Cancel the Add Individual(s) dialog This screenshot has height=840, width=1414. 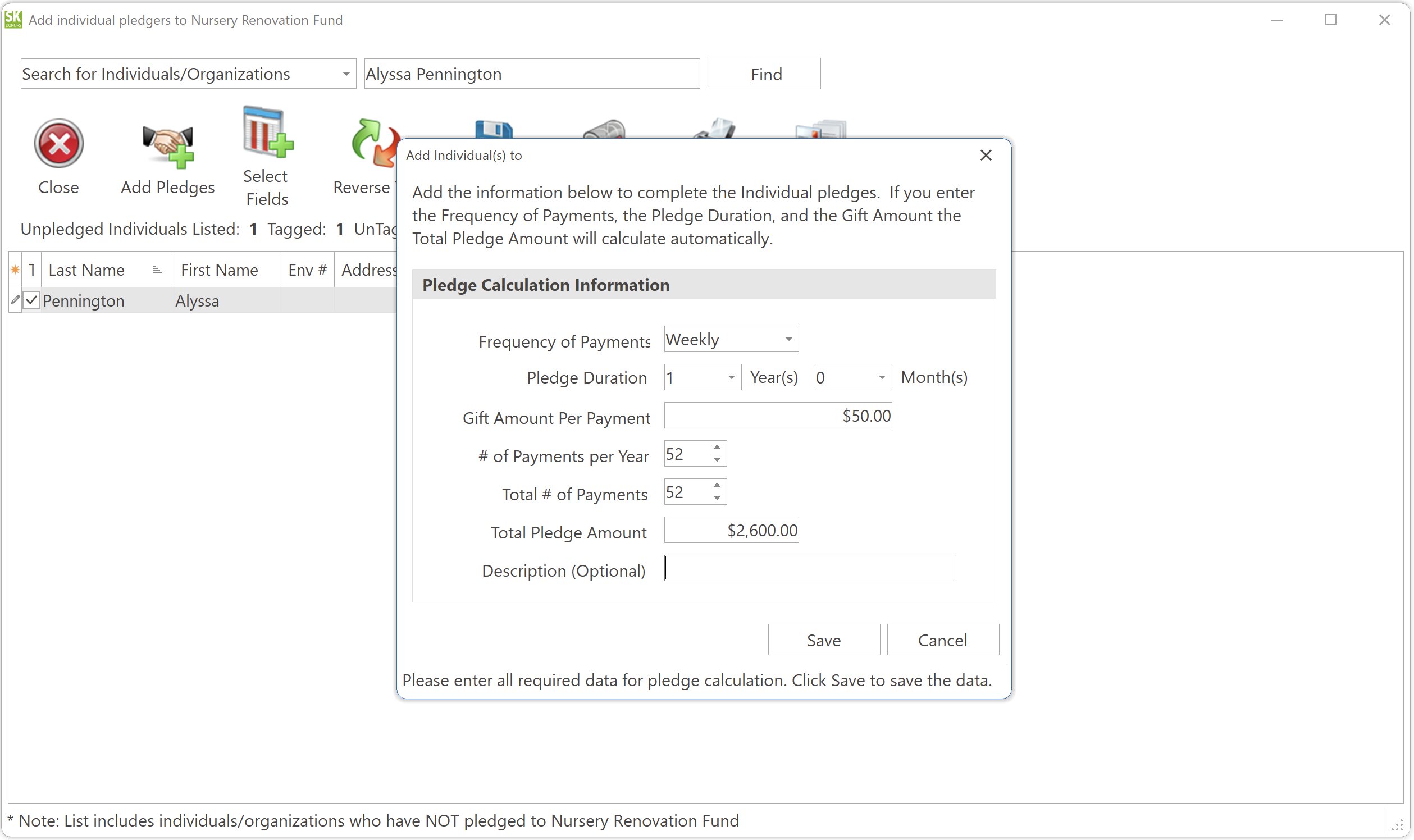(x=942, y=640)
